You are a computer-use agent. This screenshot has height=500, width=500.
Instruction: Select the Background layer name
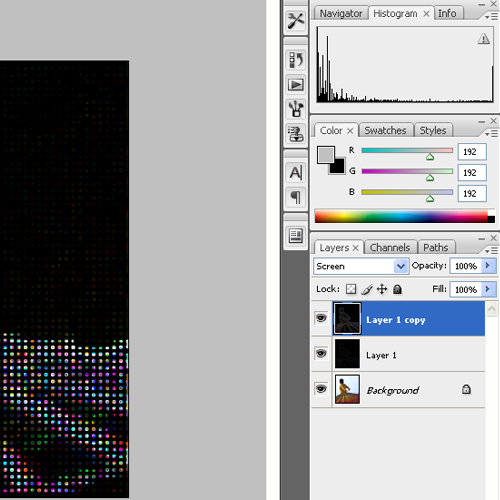coord(392,390)
